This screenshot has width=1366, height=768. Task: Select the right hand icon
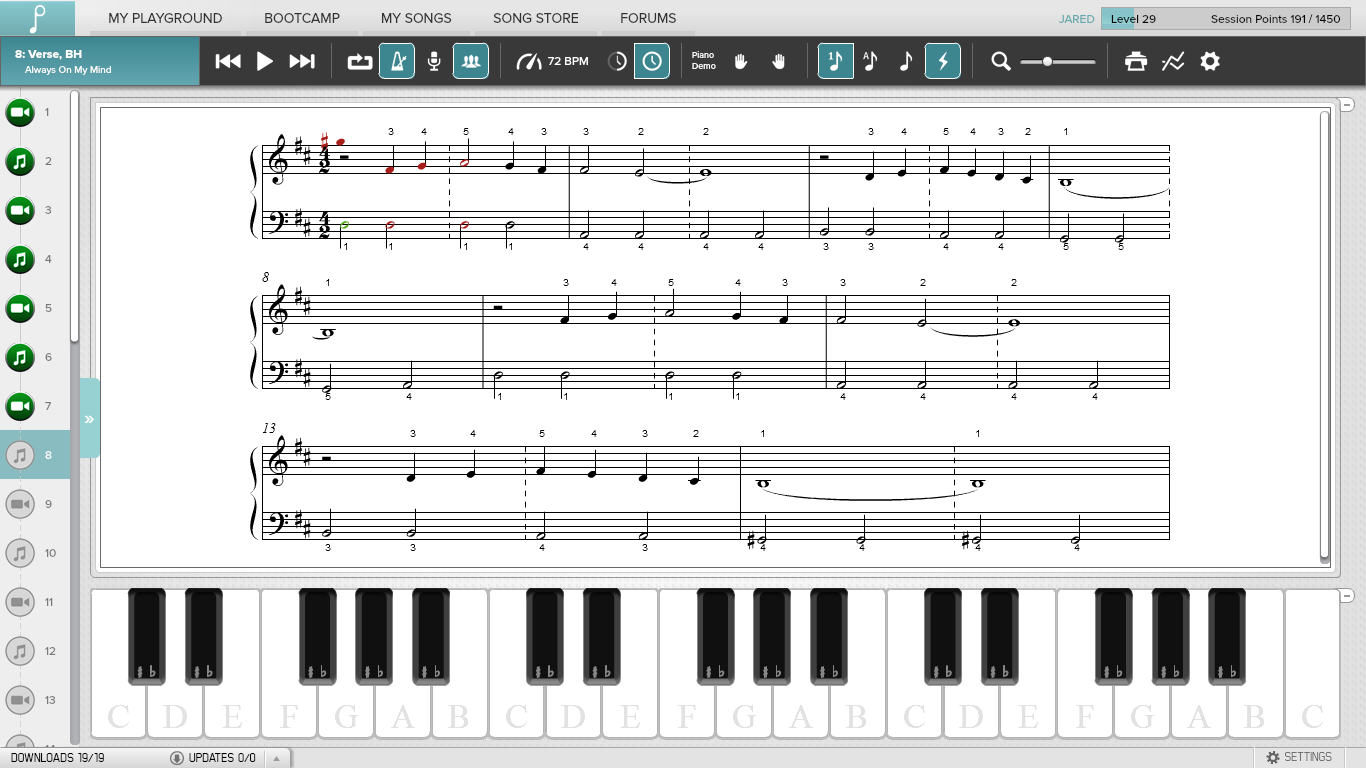click(x=779, y=61)
